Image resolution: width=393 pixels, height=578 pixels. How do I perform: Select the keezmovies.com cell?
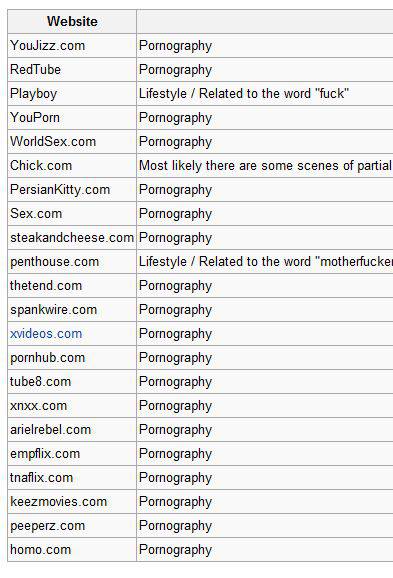(x=72, y=502)
